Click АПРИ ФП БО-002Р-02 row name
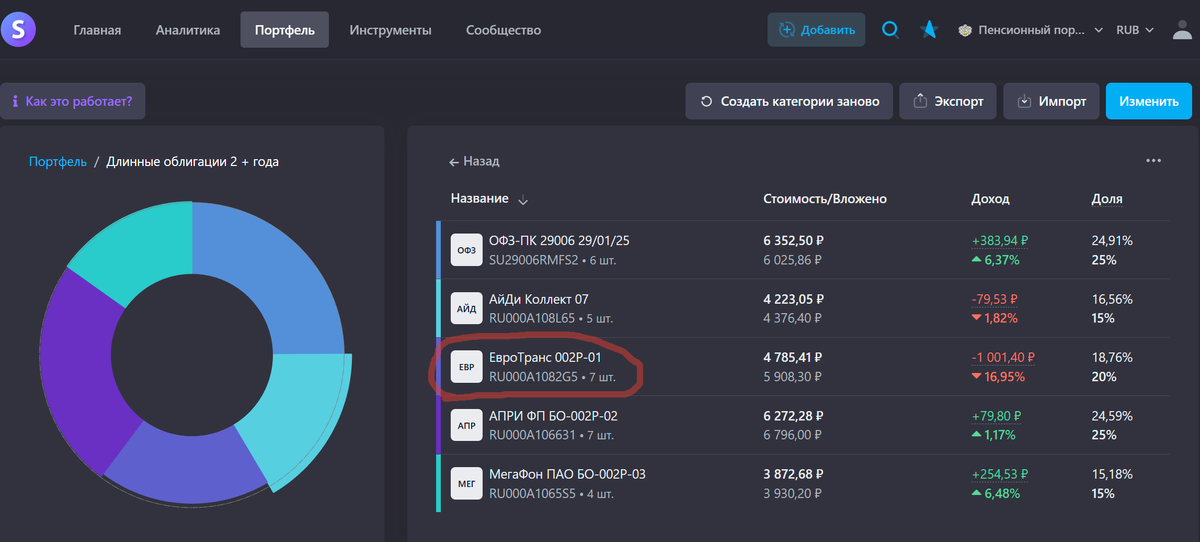 (553, 415)
